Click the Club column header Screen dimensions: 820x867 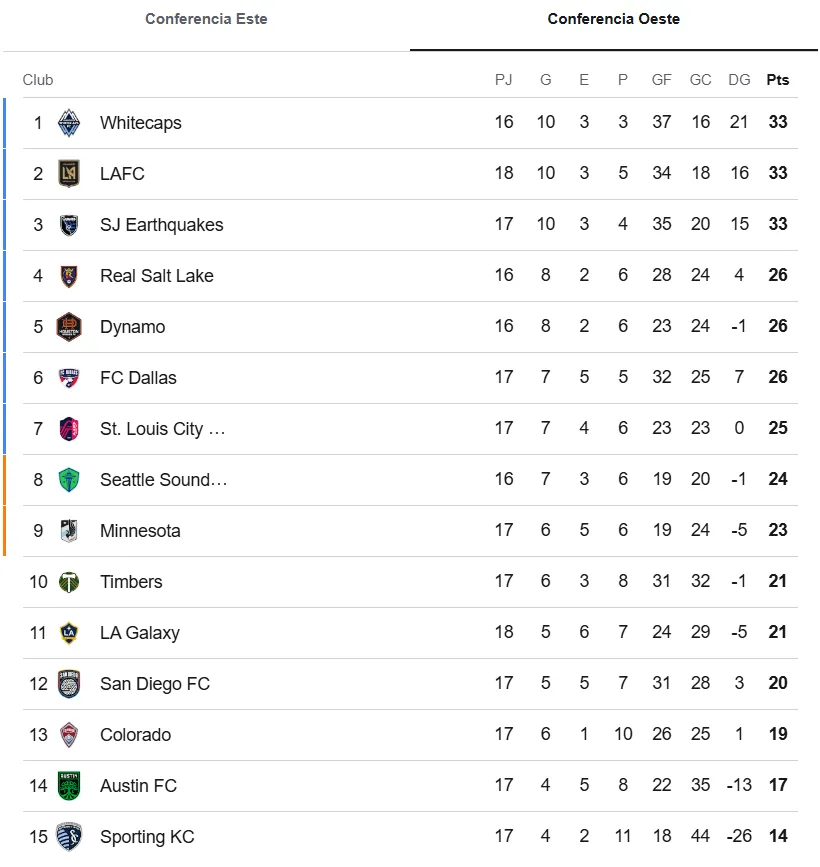pyautogui.click(x=38, y=80)
